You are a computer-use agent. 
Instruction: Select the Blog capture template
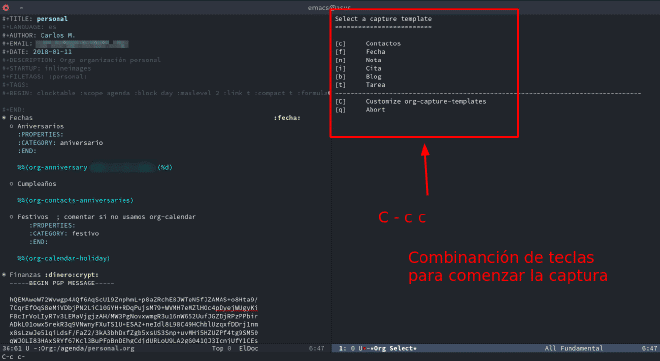point(358,77)
